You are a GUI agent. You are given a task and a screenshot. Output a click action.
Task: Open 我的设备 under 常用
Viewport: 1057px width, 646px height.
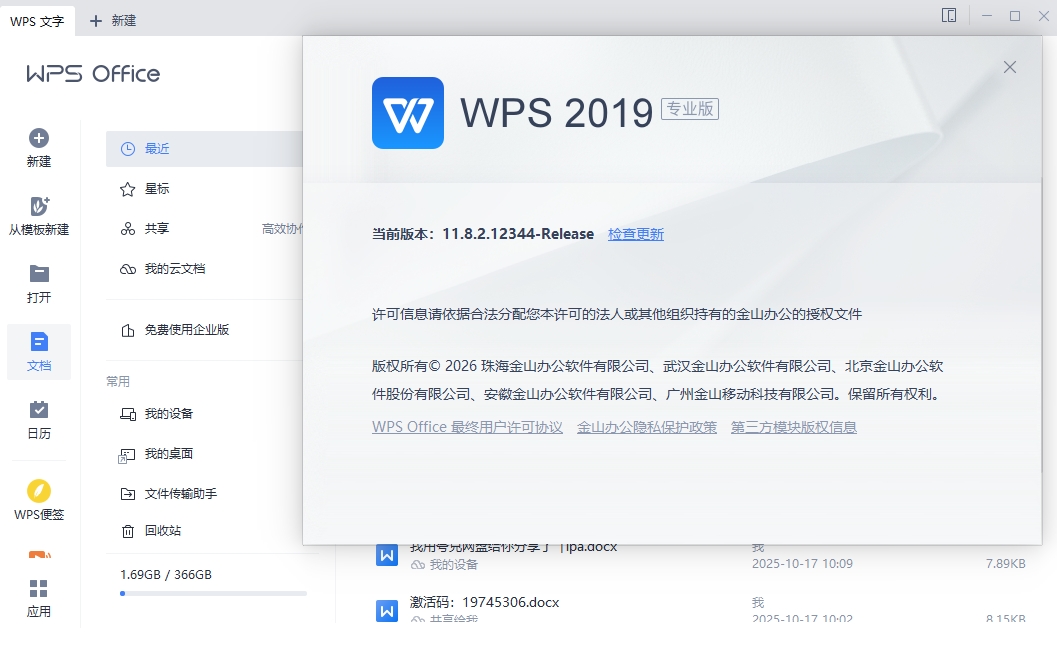[158, 413]
